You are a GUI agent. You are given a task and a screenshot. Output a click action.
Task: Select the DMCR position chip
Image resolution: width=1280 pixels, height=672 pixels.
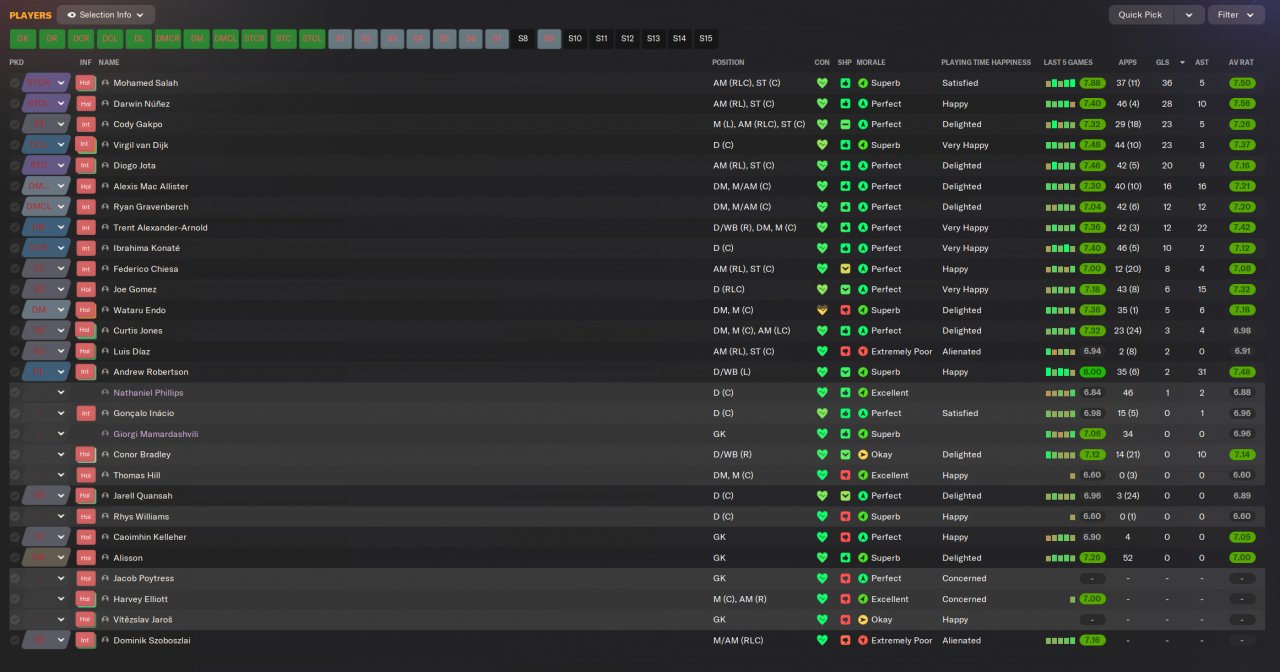pos(168,39)
